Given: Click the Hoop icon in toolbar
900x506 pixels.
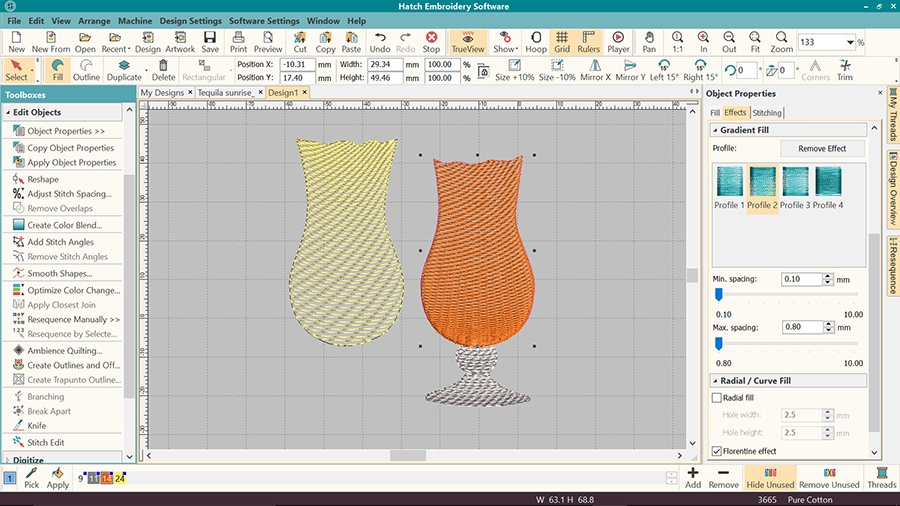Looking at the screenshot, I should point(536,42).
